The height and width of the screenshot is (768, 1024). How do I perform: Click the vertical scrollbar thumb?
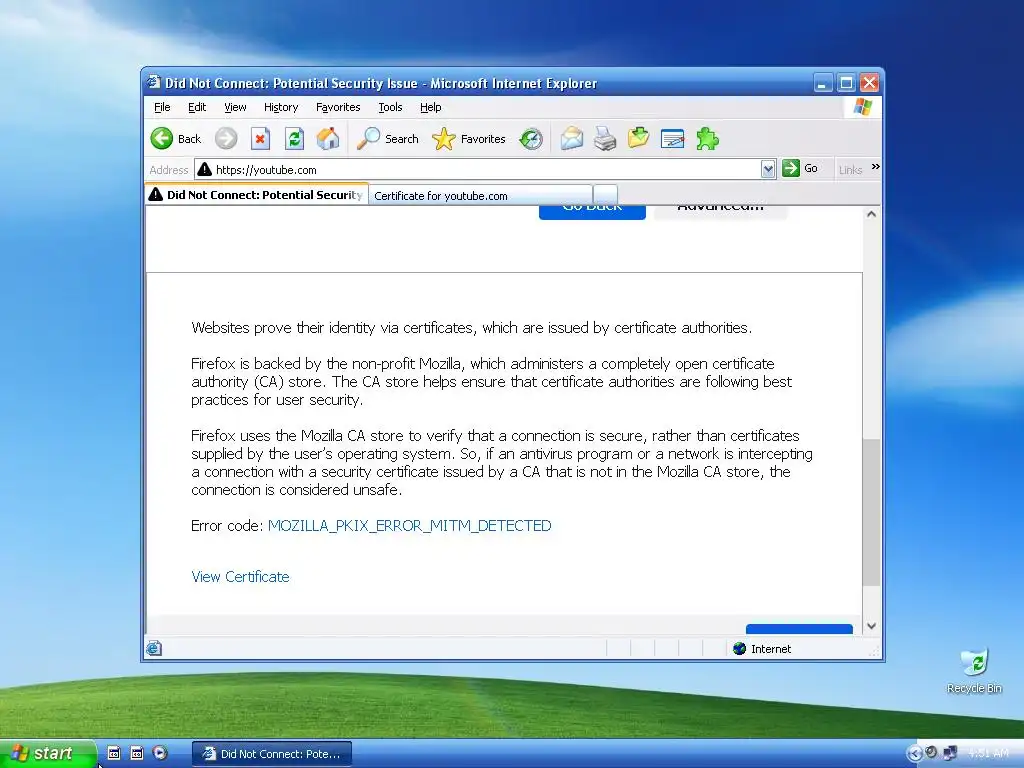click(x=871, y=513)
